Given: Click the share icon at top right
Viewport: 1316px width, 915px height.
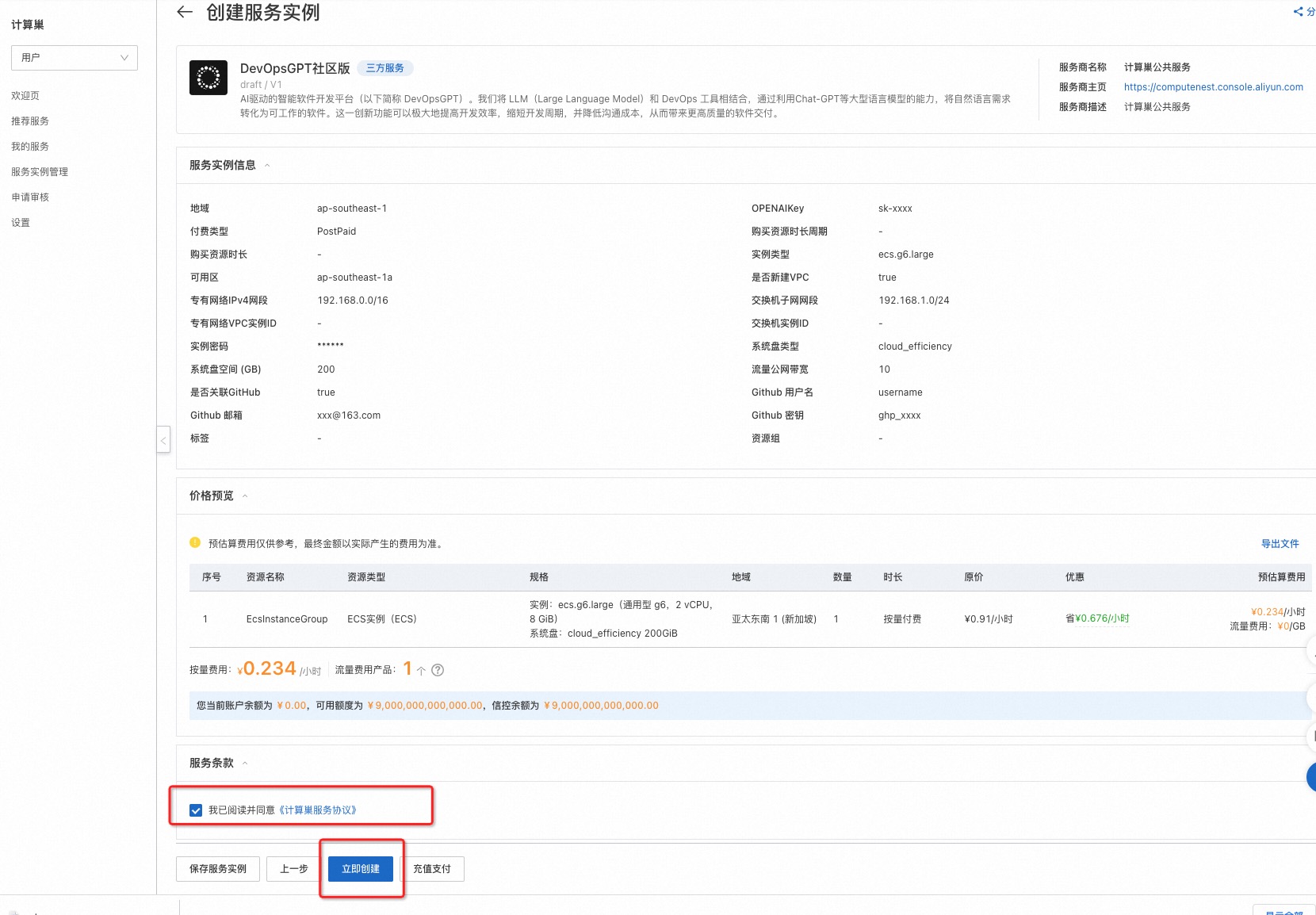Looking at the screenshot, I should [1299, 11].
